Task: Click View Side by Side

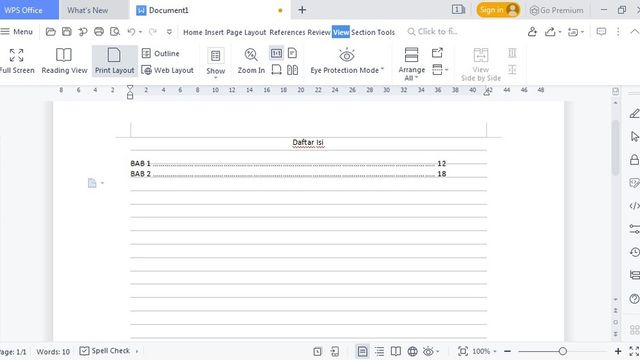Action: coord(481,64)
